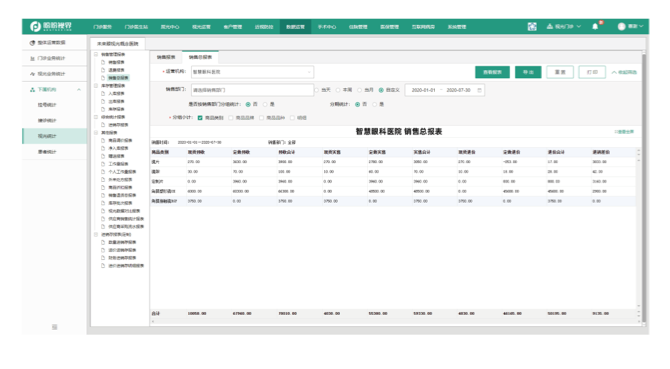Viewport: 670px width, 369px height.
Task: Click file icon beside 库存报表
Action: (x=103, y=109)
